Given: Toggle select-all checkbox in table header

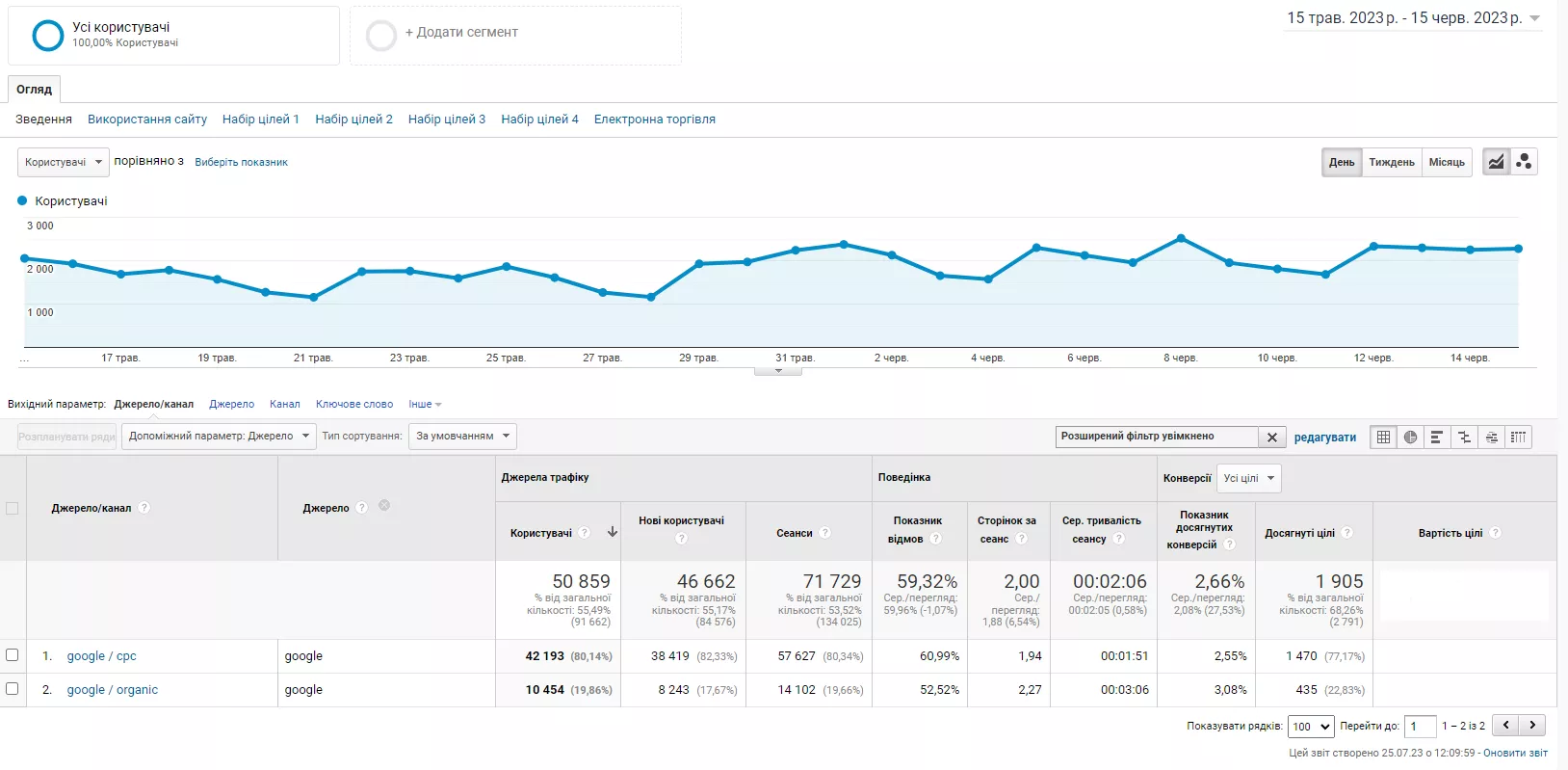Looking at the screenshot, I should click(x=13, y=508).
